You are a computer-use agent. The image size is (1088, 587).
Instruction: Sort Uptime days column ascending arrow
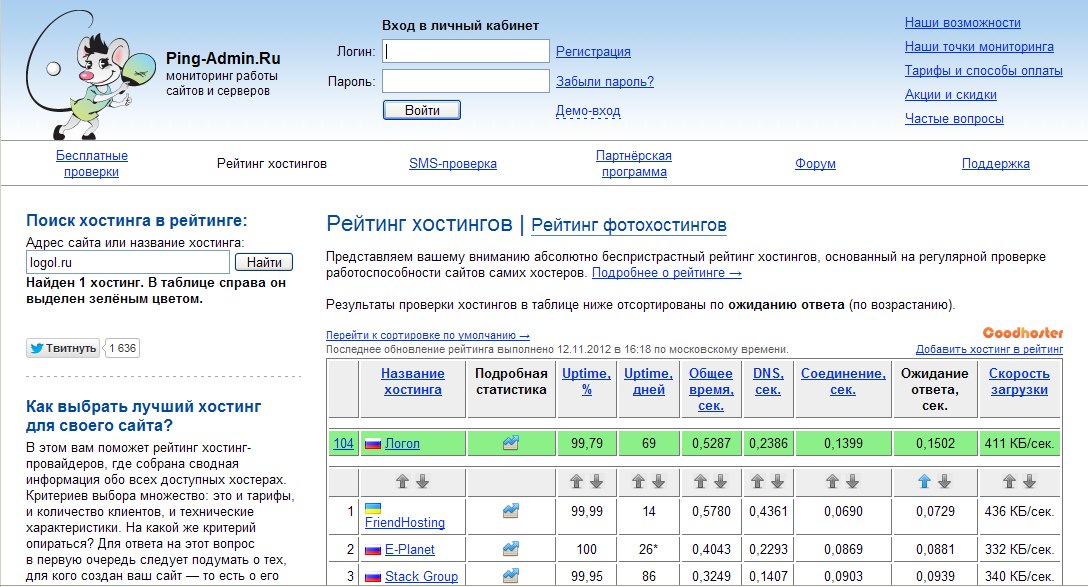tap(639, 481)
